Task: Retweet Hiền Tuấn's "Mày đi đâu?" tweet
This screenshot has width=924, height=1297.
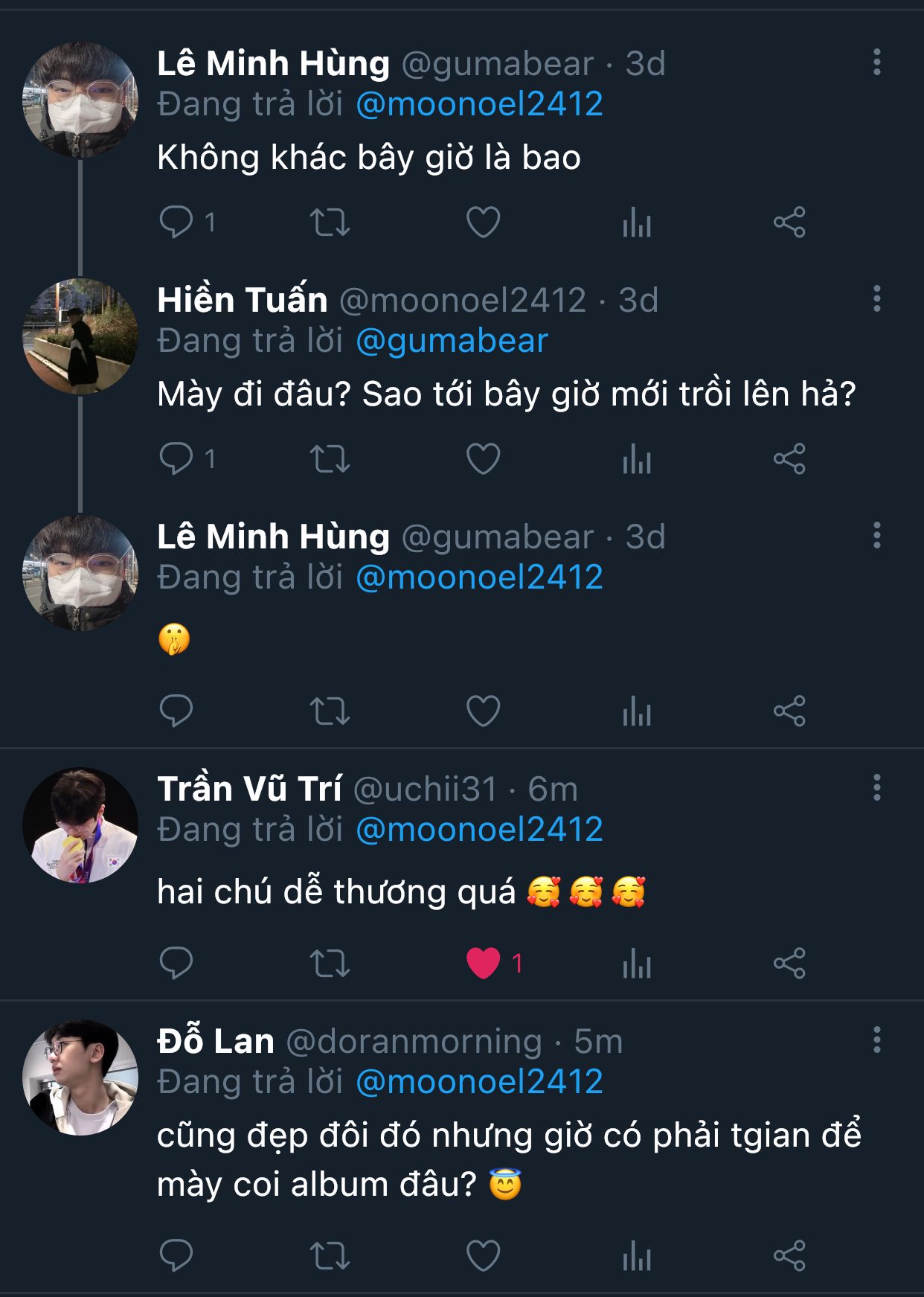Action: click(x=330, y=458)
